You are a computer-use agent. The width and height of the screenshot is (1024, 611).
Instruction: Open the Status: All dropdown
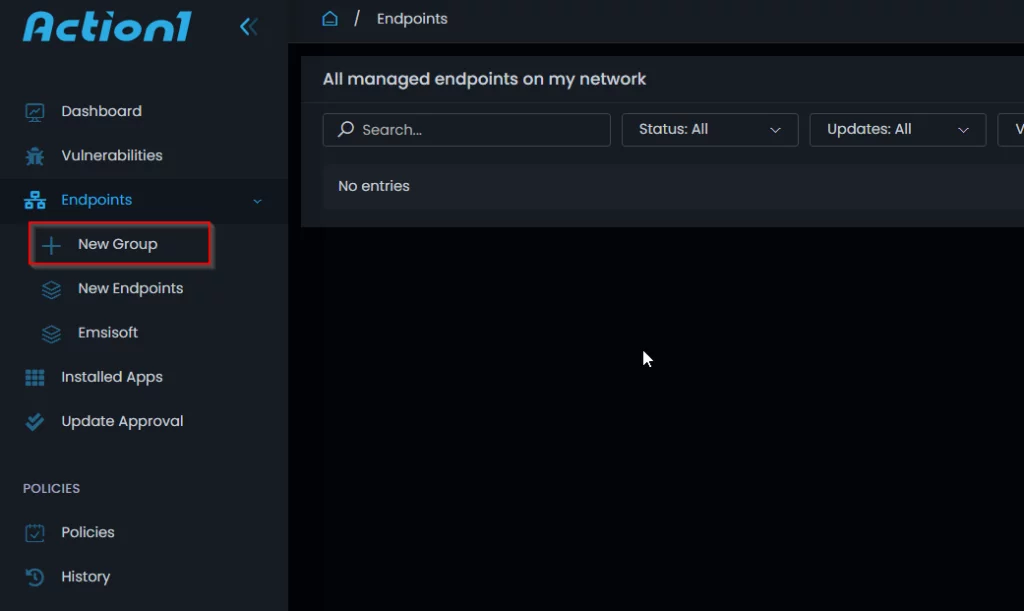tap(709, 130)
